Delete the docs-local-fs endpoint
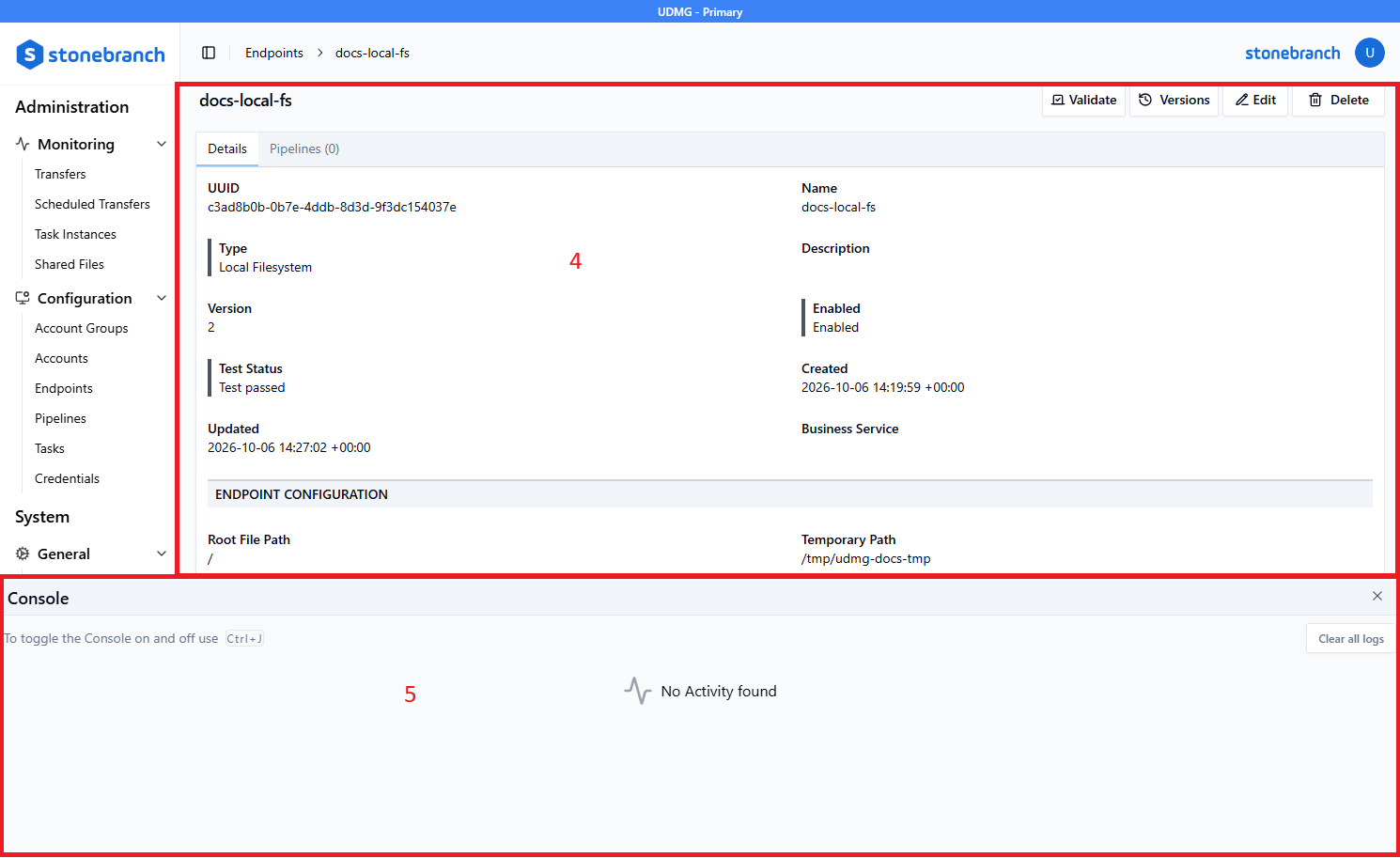 coord(1338,100)
